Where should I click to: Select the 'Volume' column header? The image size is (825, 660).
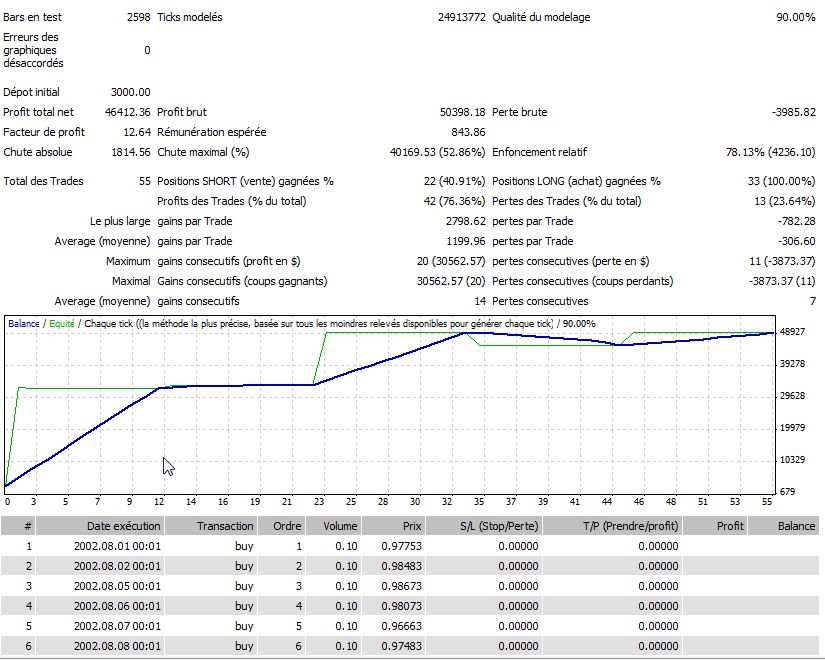(x=333, y=526)
